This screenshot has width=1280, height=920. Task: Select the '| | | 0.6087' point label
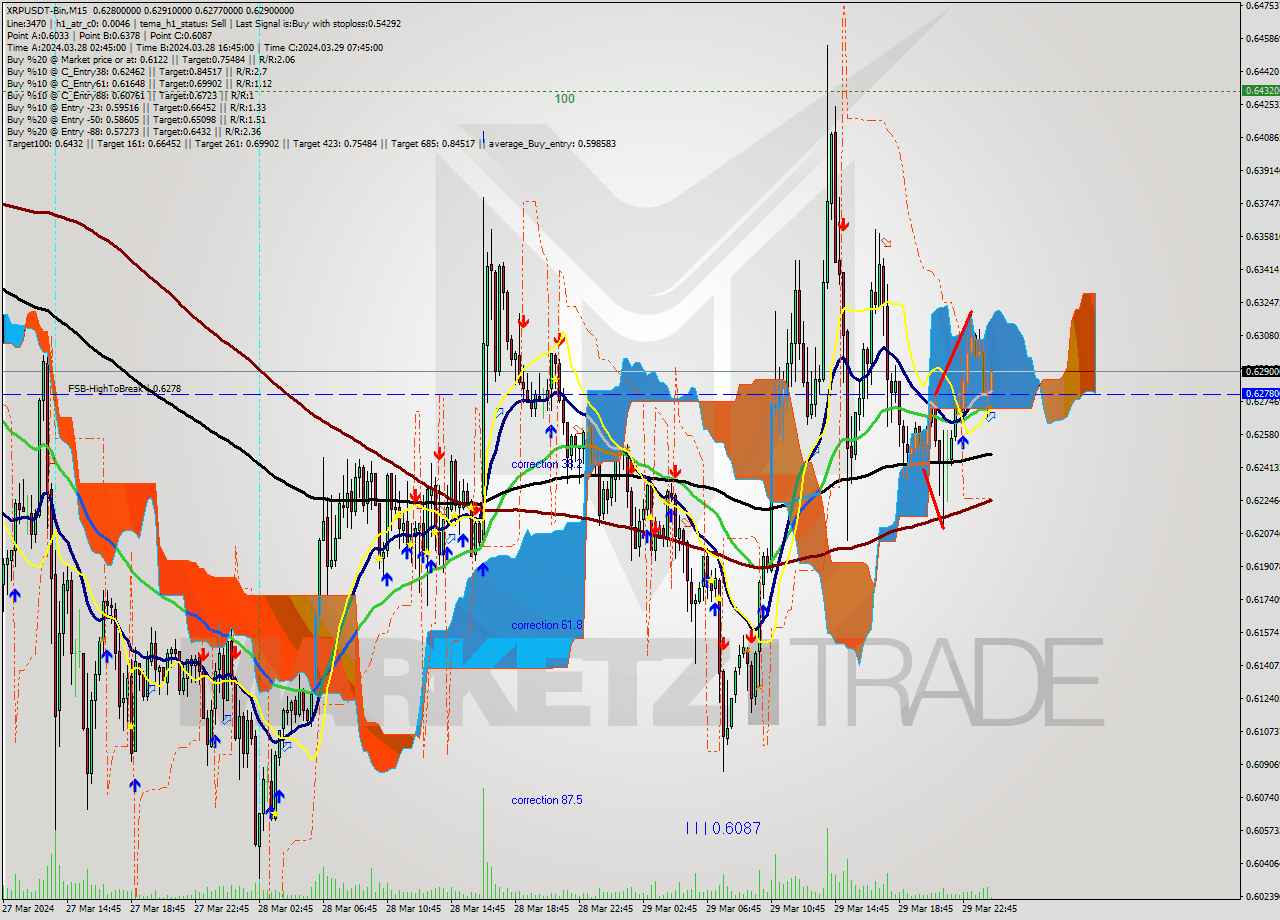click(x=723, y=828)
